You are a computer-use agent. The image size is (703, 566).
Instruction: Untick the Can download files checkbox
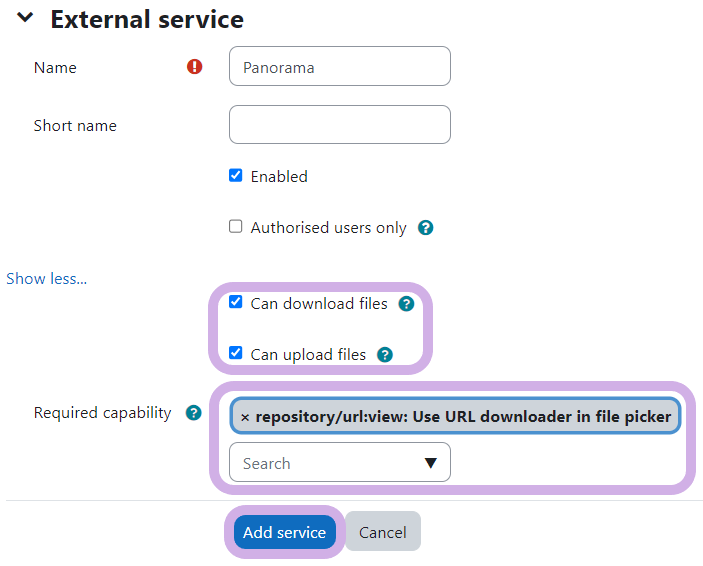pyautogui.click(x=236, y=302)
